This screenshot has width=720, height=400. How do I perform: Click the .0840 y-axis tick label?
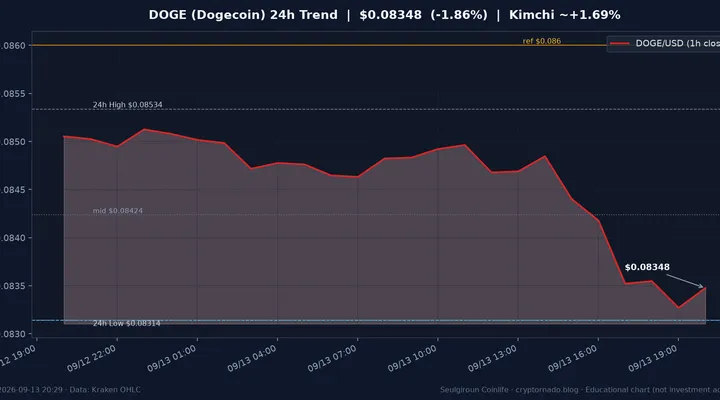[x=13, y=238]
